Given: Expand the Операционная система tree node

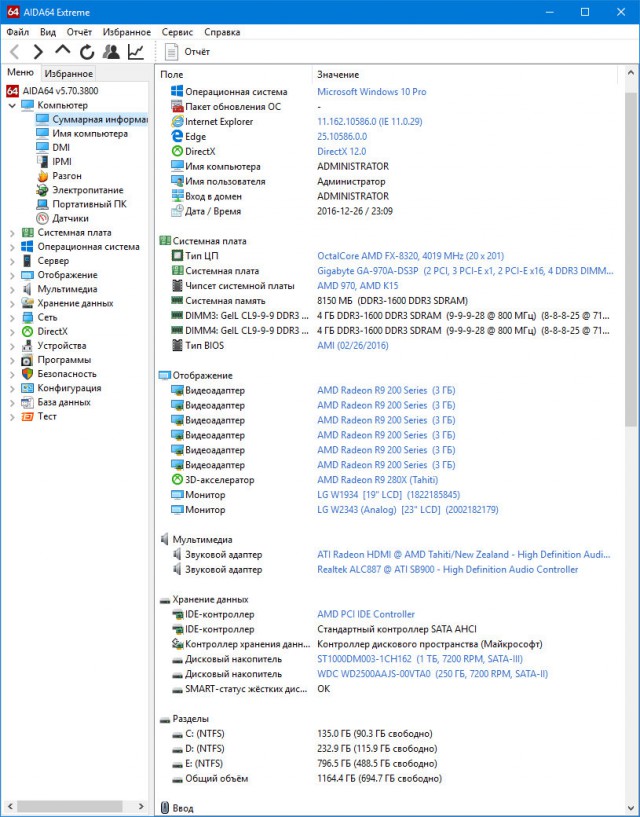Looking at the screenshot, I should [12, 247].
